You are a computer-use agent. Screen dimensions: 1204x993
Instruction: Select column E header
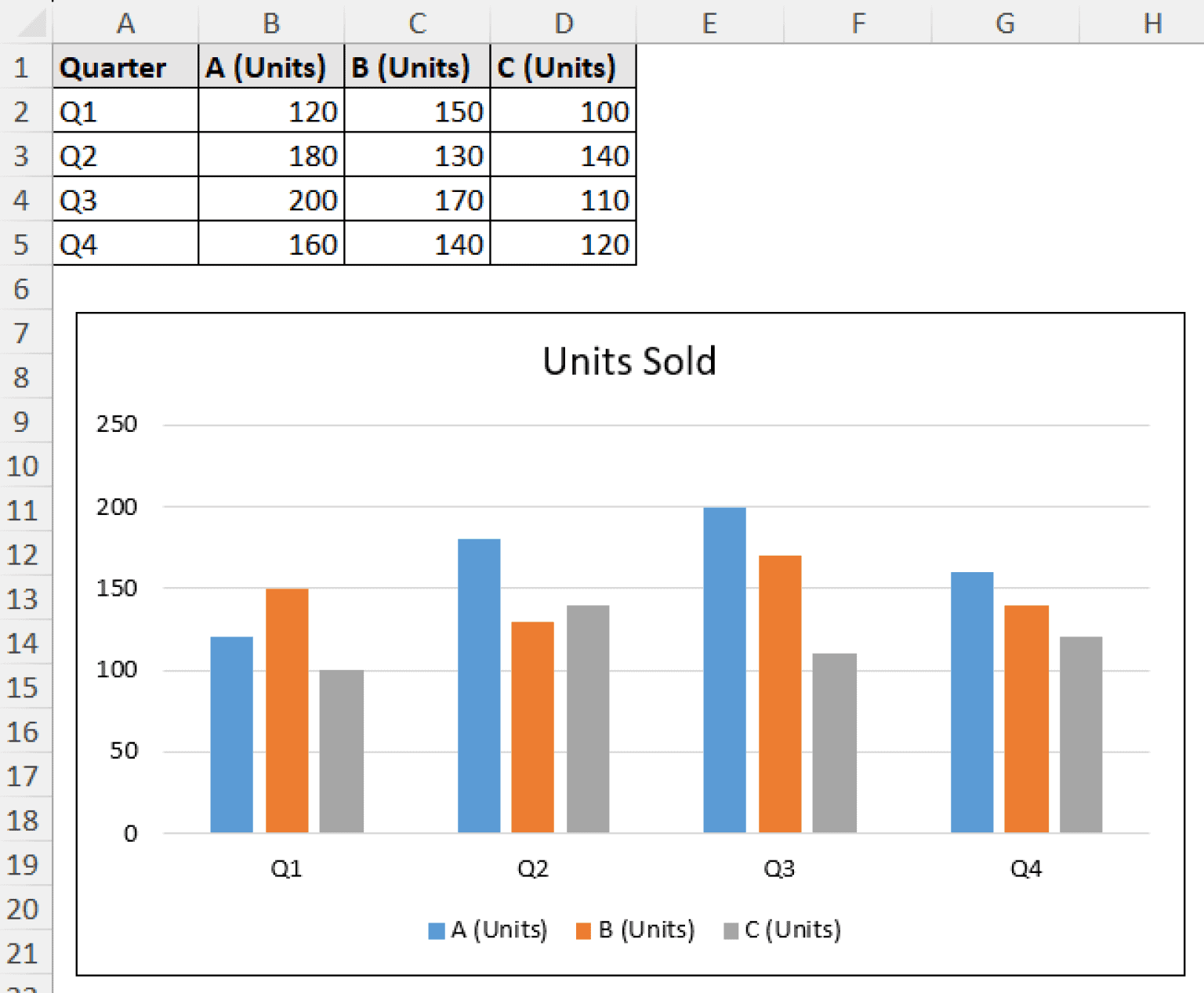coord(709,24)
